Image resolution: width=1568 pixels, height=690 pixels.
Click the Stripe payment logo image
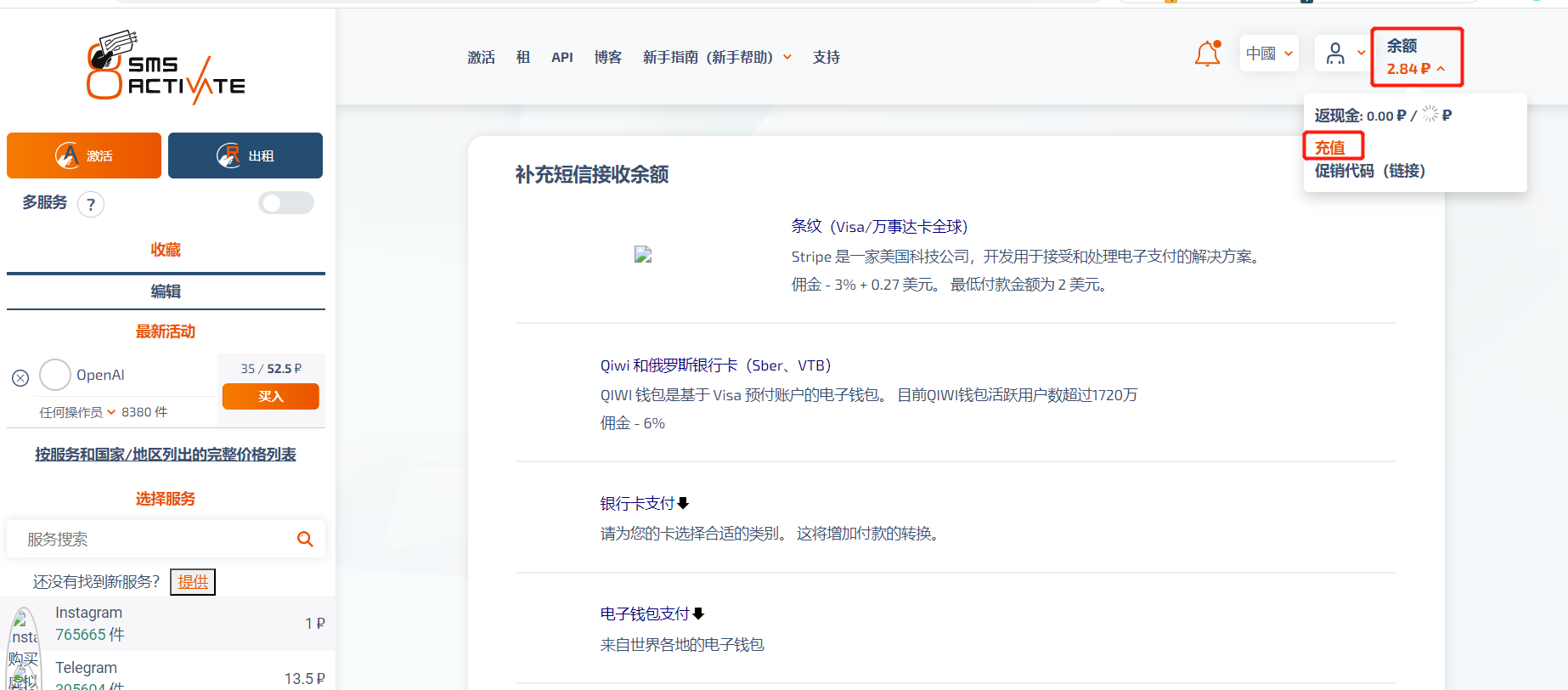pos(643,254)
